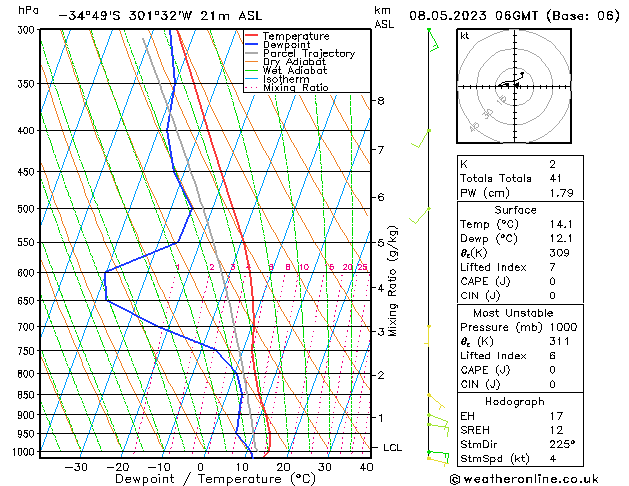Click the weatheronline.co.uk copyright text
Viewport: 629px width, 486px height.
point(524,479)
